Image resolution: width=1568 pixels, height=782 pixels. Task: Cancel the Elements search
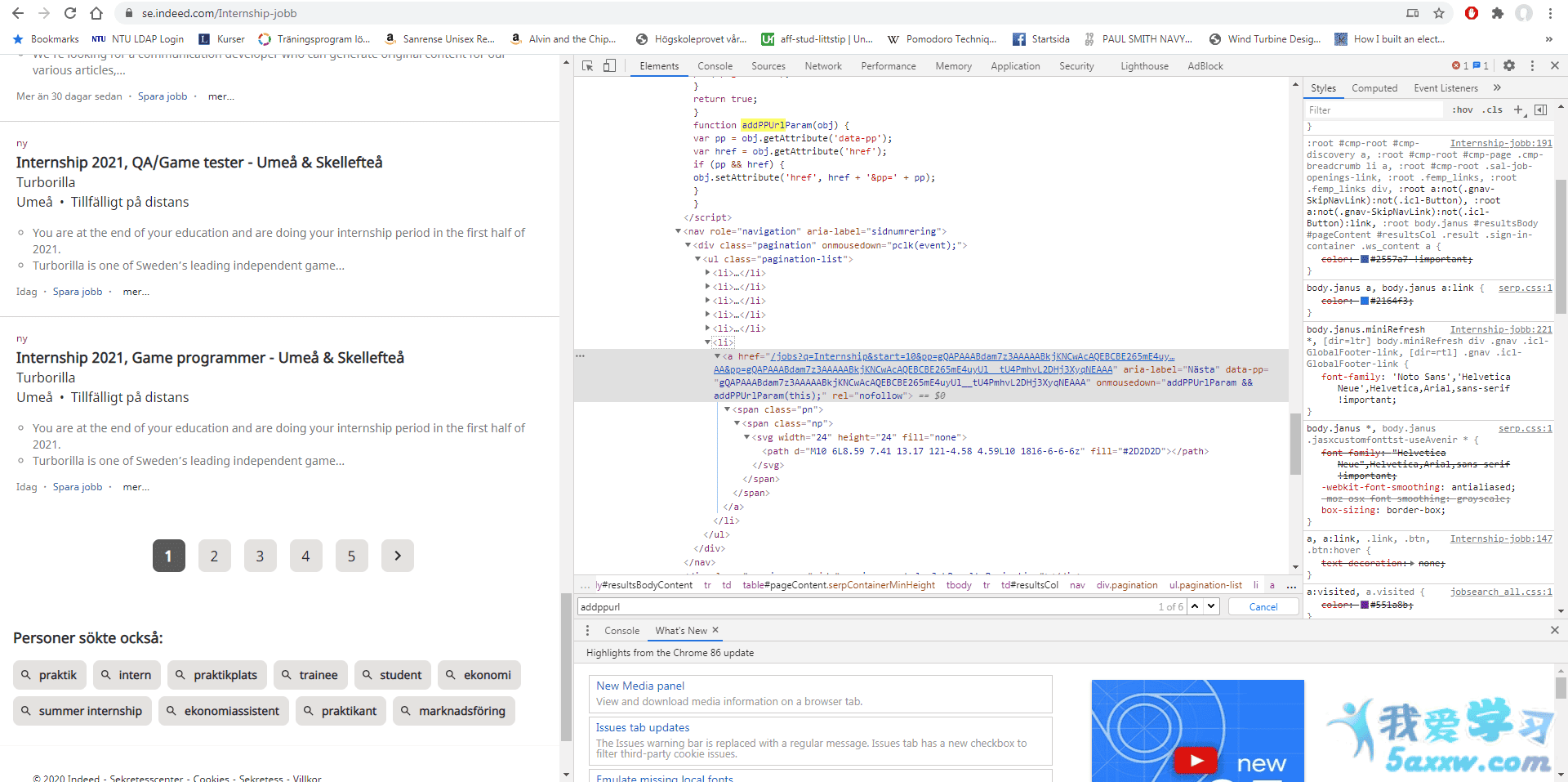[1263, 606]
